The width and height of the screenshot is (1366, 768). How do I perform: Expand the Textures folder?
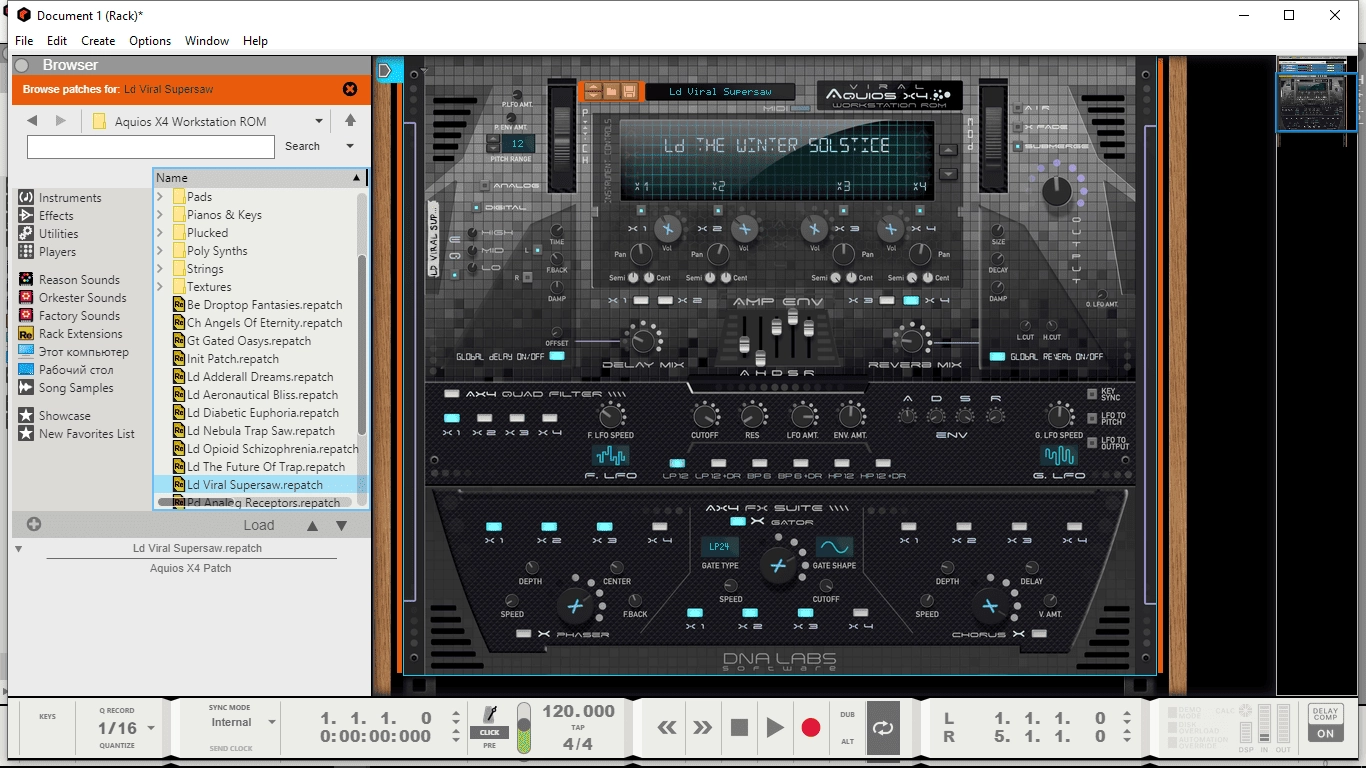coord(160,287)
